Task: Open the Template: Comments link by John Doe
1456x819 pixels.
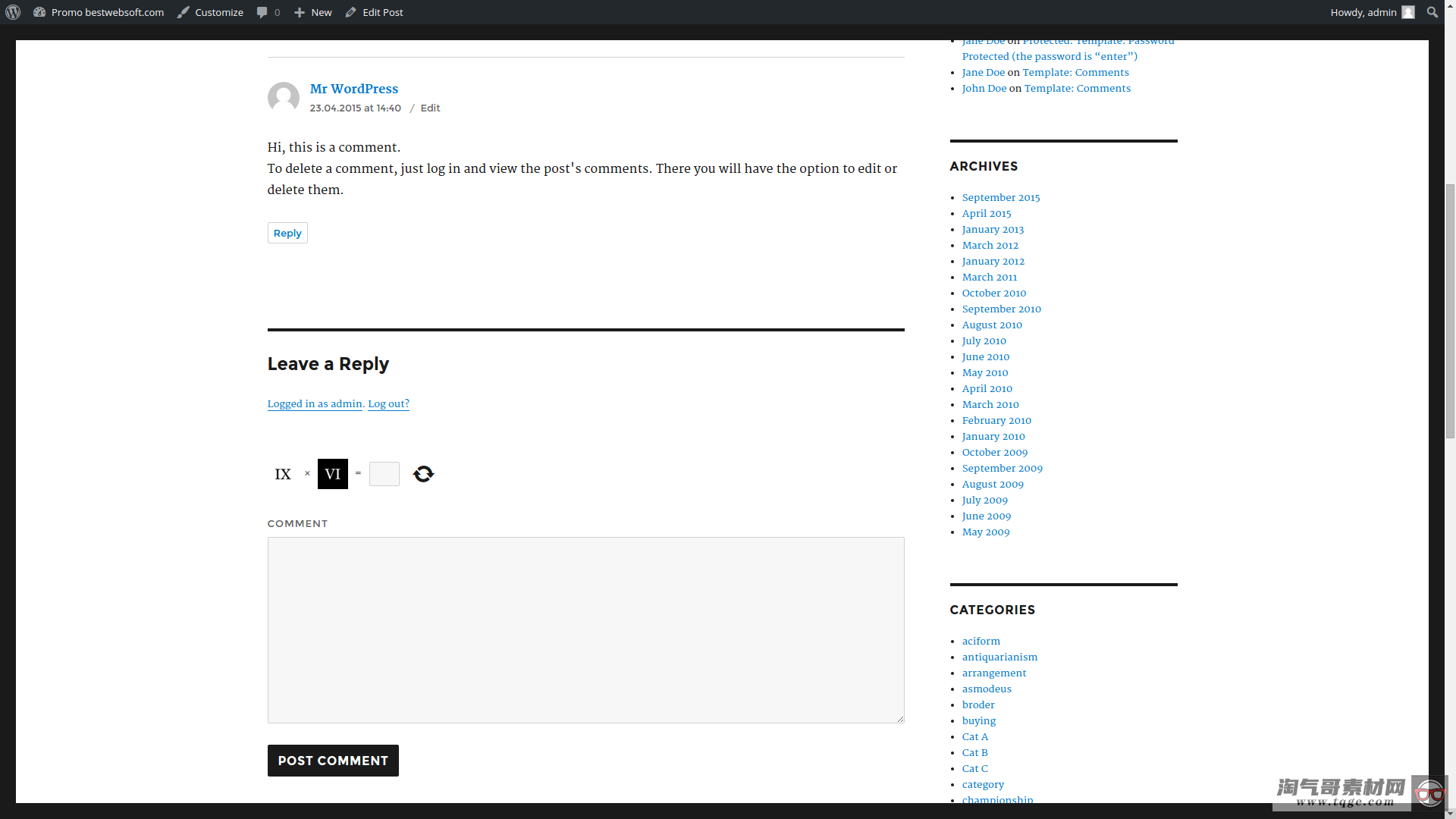Action: point(1077,88)
